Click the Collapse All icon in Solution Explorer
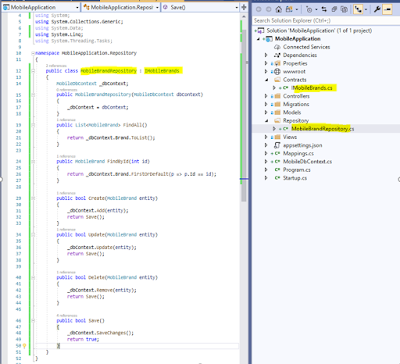The width and height of the screenshot is (400, 364). coord(334,9)
